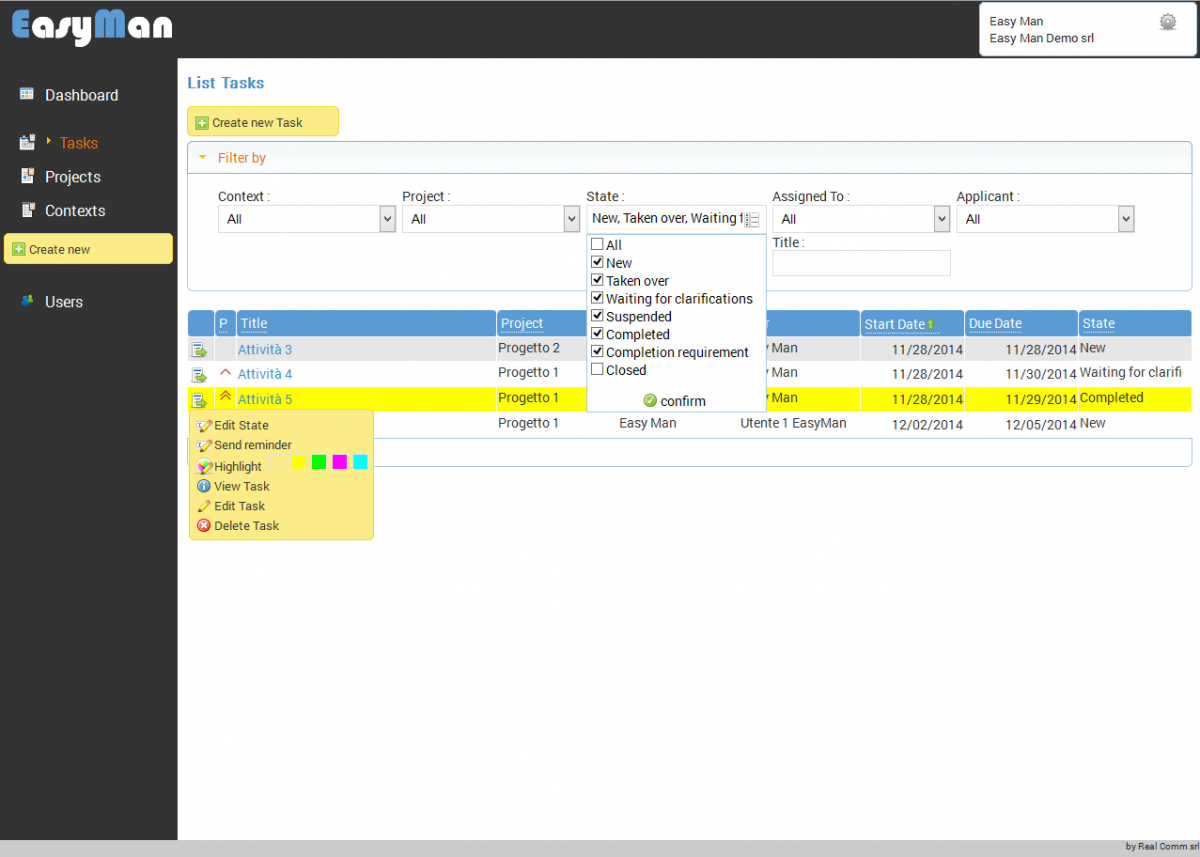Select the Tasks sidebar icon
The width and height of the screenshot is (1200, 857).
[27, 142]
